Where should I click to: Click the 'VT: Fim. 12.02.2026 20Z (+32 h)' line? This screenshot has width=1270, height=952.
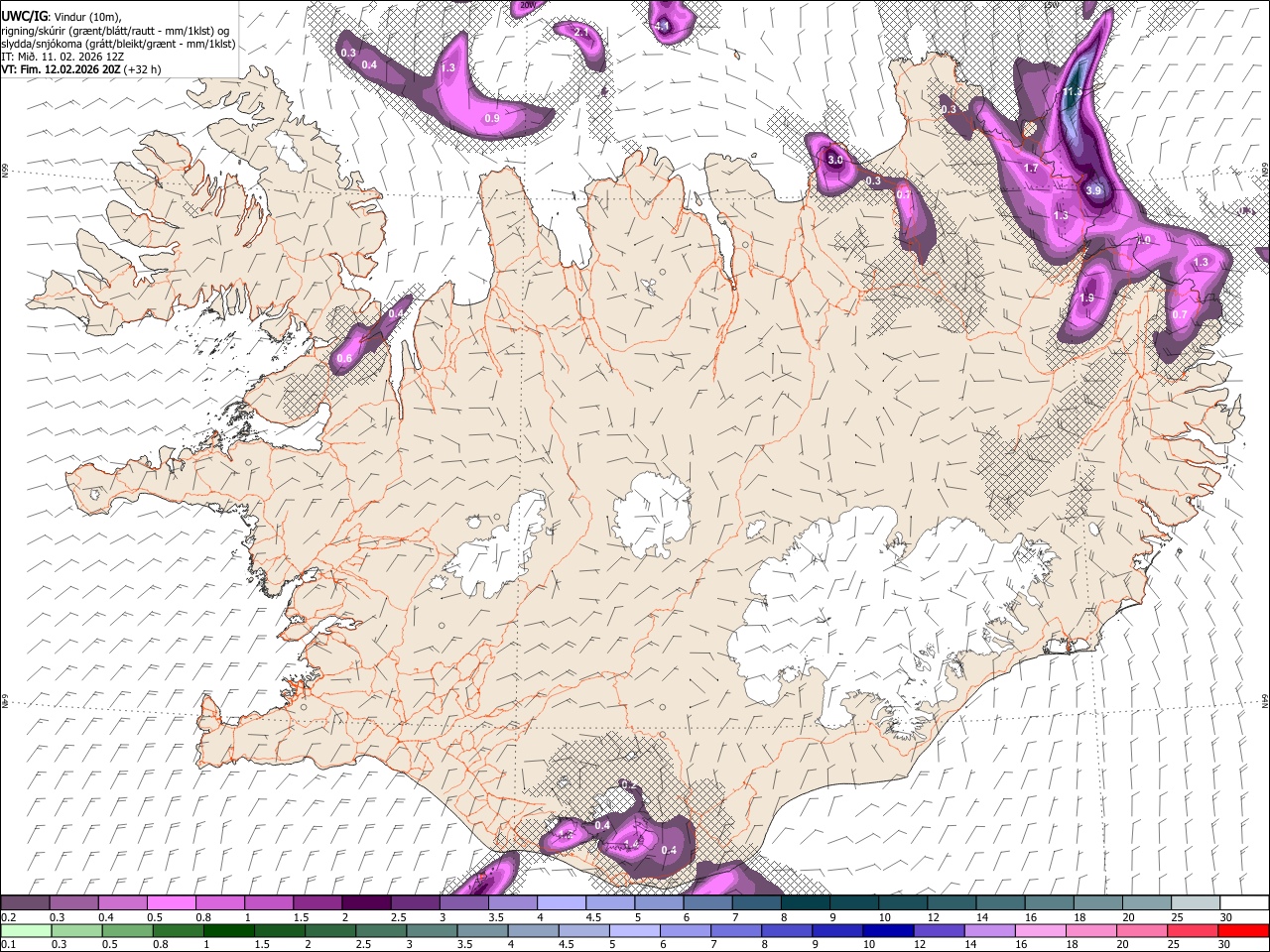(81, 69)
